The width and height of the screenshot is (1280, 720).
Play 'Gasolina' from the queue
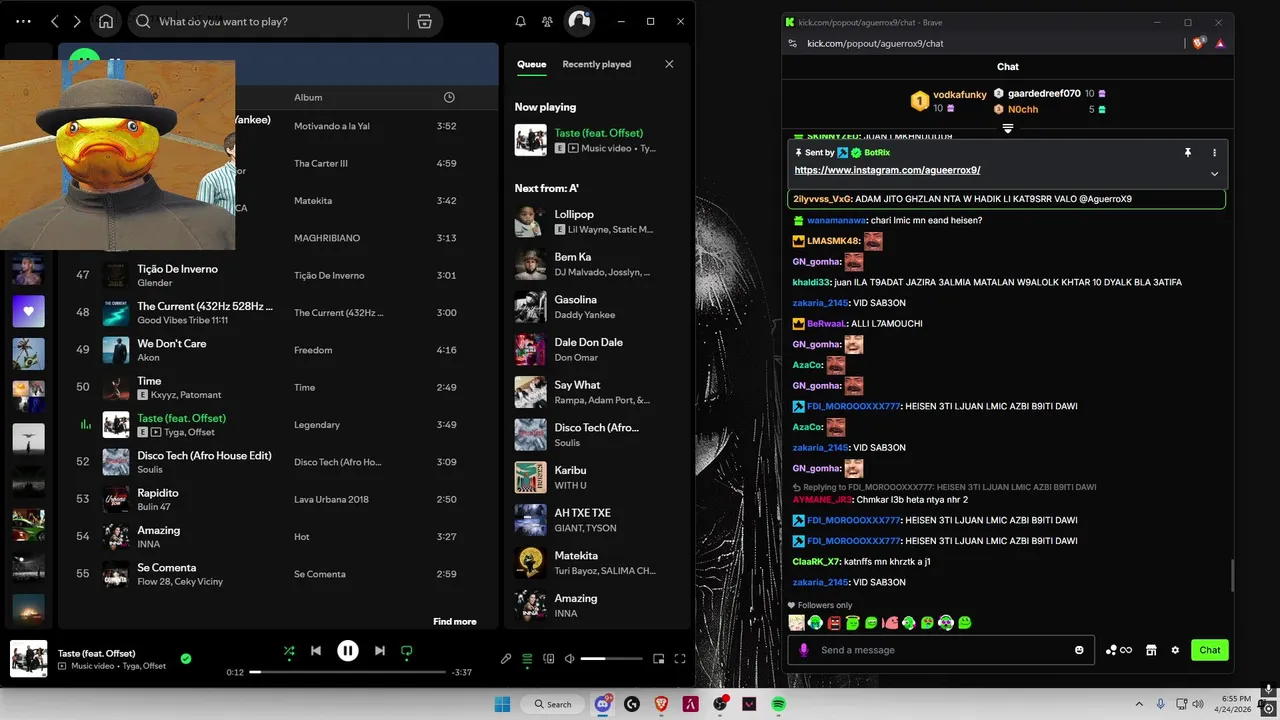[596, 307]
